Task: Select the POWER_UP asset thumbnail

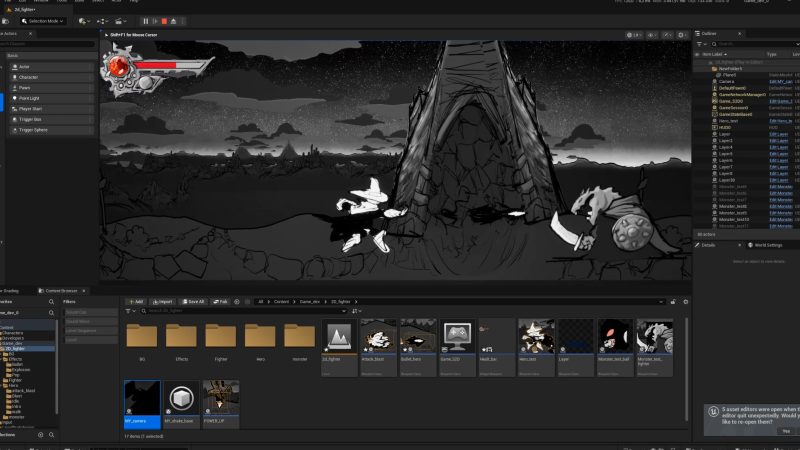Action: (x=220, y=398)
